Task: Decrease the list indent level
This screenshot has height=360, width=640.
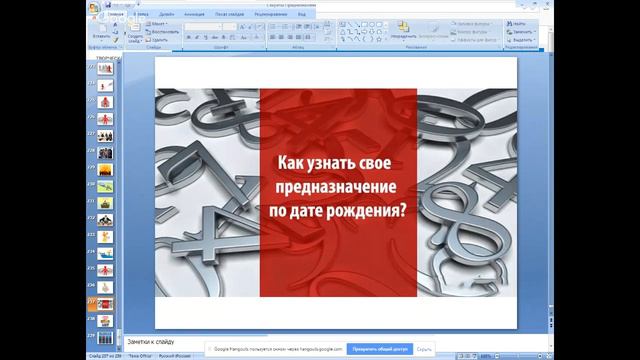Action: click(299, 27)
